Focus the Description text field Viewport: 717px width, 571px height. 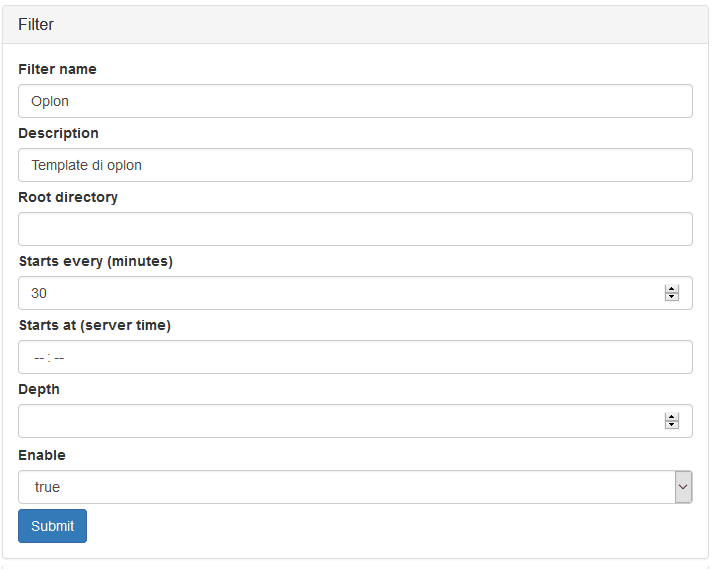355,165
